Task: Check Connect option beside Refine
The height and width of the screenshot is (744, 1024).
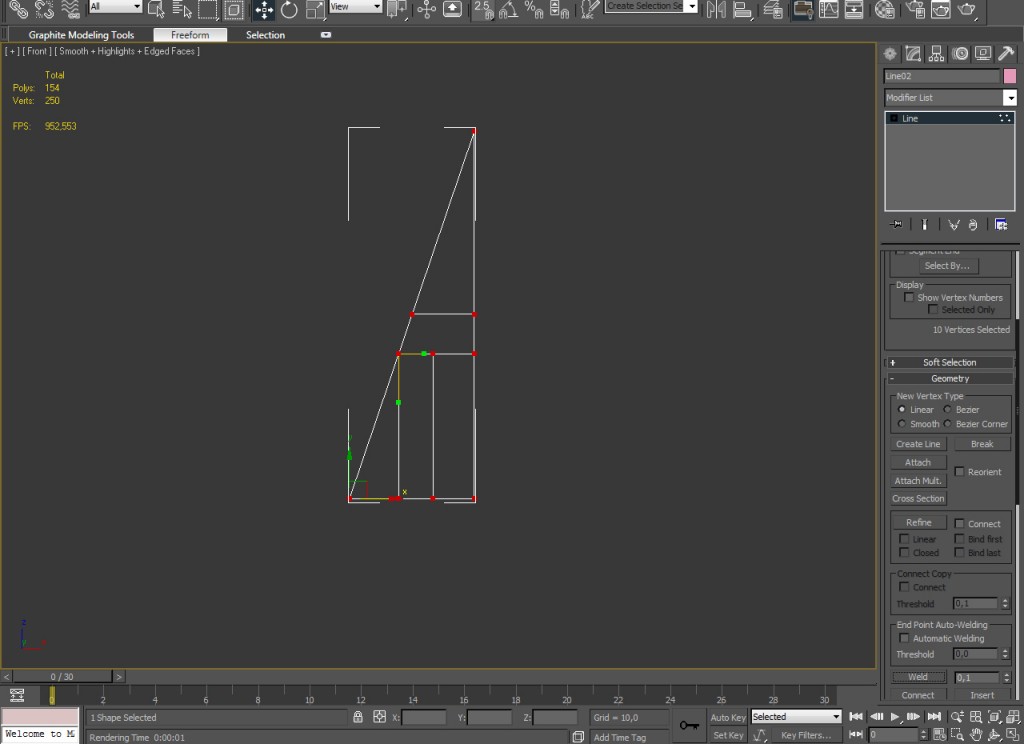Action: pos(959,523)
